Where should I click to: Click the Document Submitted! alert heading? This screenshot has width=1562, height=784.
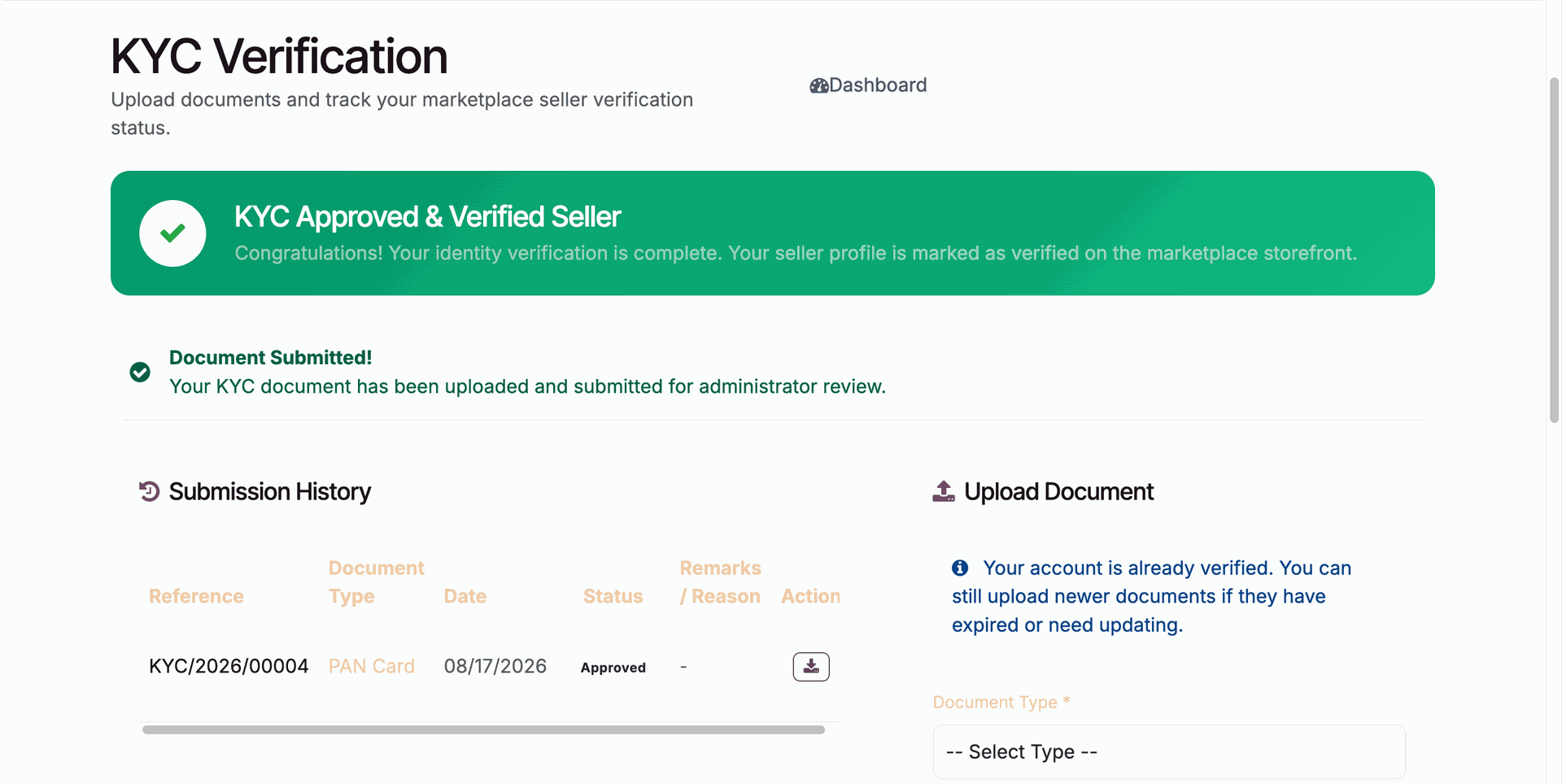[x=270, y=358]
